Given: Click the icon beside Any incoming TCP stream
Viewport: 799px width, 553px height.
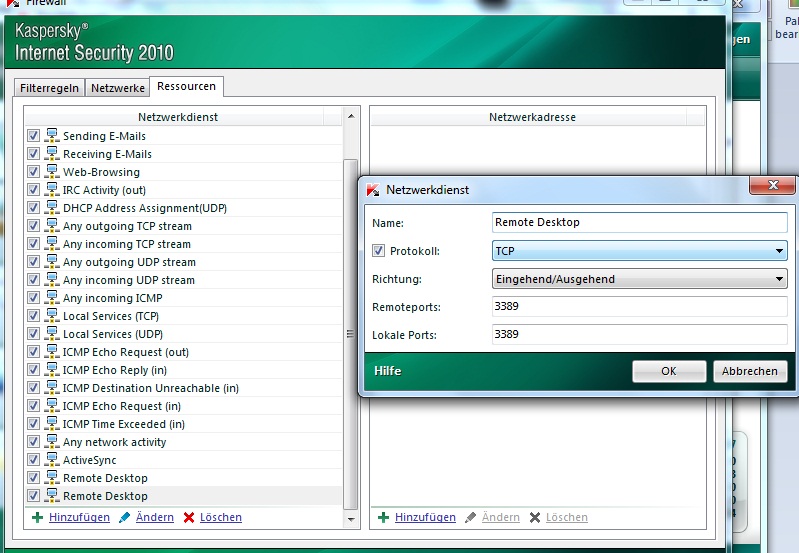Looking at the screenshot, I should click(52, 244).
